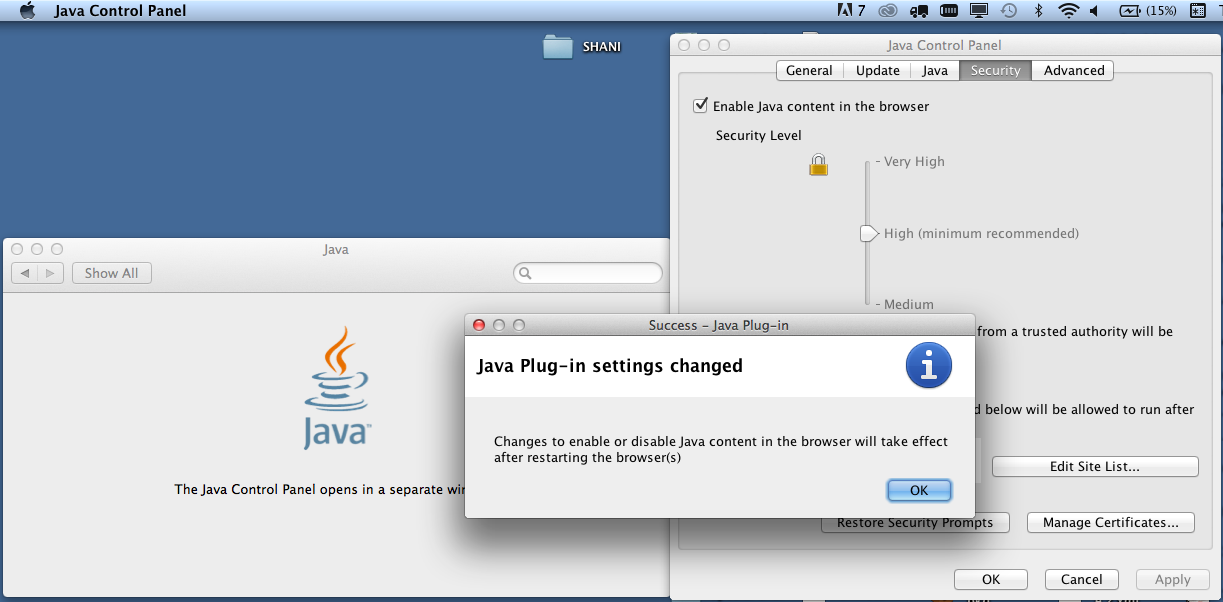Viewport: 1223px width, 602px height.
Task: Click the Bluetooth icon in the menu bar
Action: (1038, 10)
